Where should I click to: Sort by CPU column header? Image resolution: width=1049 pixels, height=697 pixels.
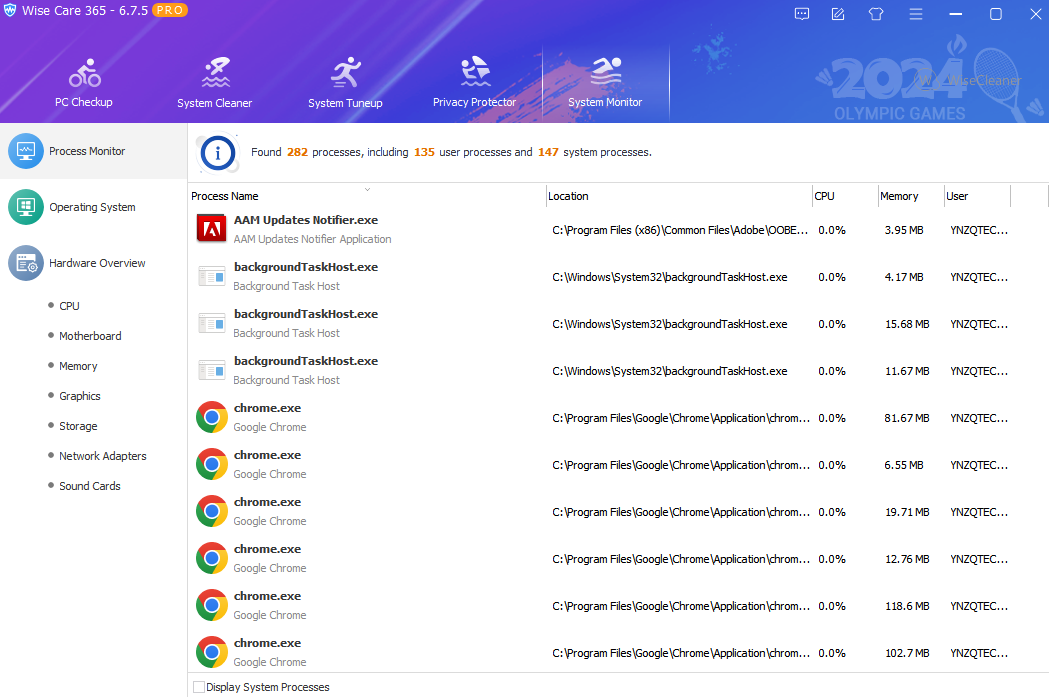click(x=845, y=196)
